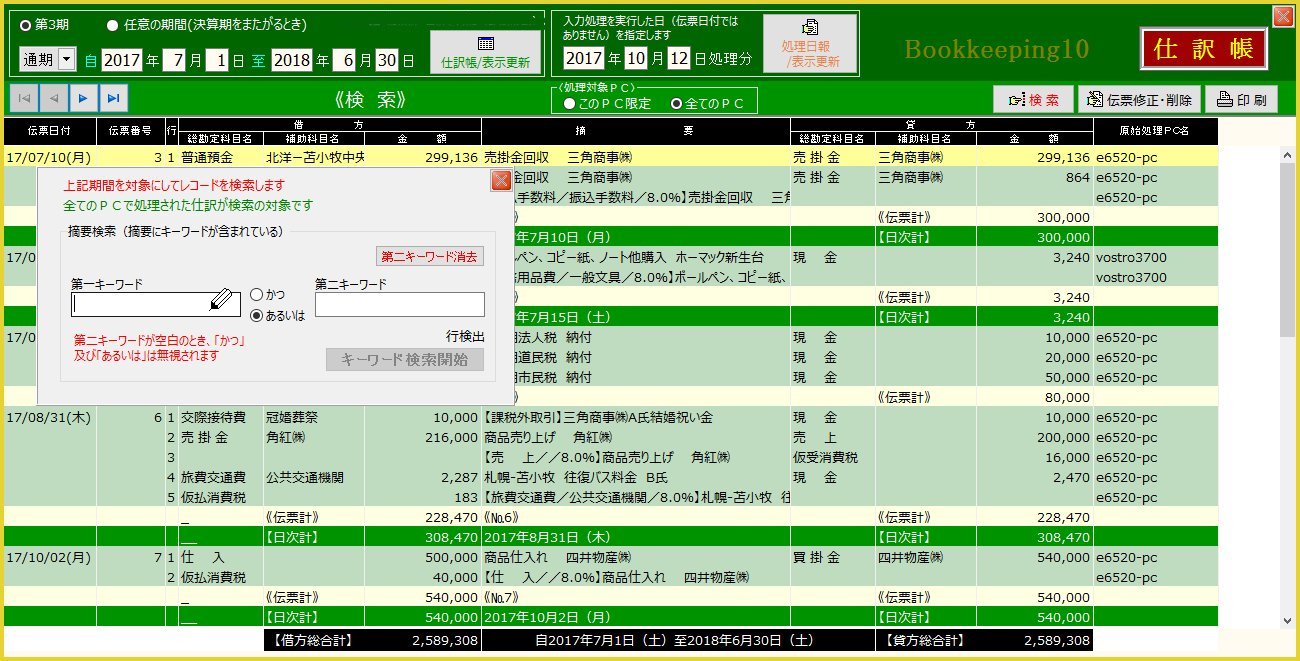Click 仕訳帳/表示更新 calendar button
1300x661 pixels.
point(485,52)
